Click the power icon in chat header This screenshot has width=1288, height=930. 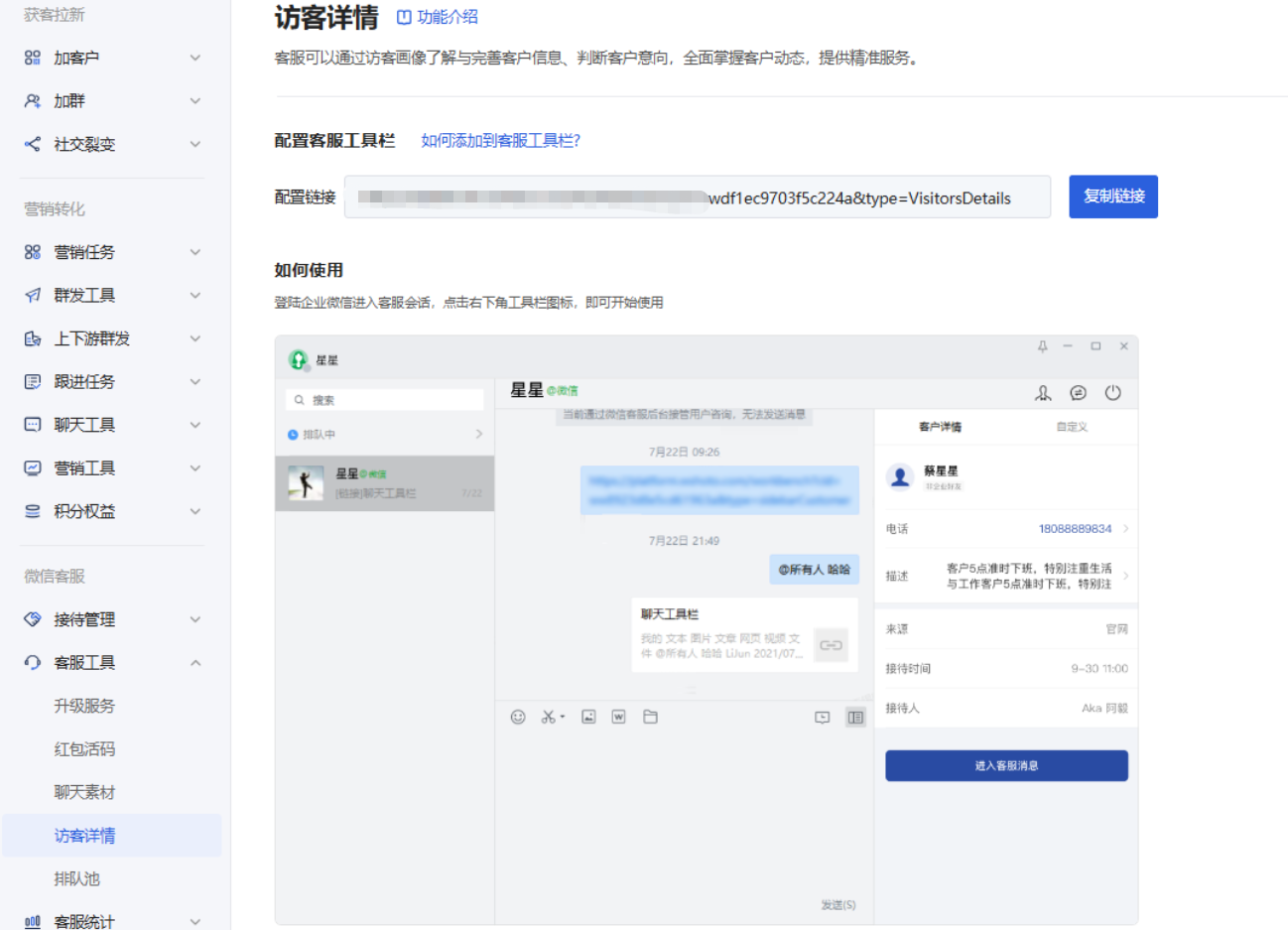point(1113,393)
